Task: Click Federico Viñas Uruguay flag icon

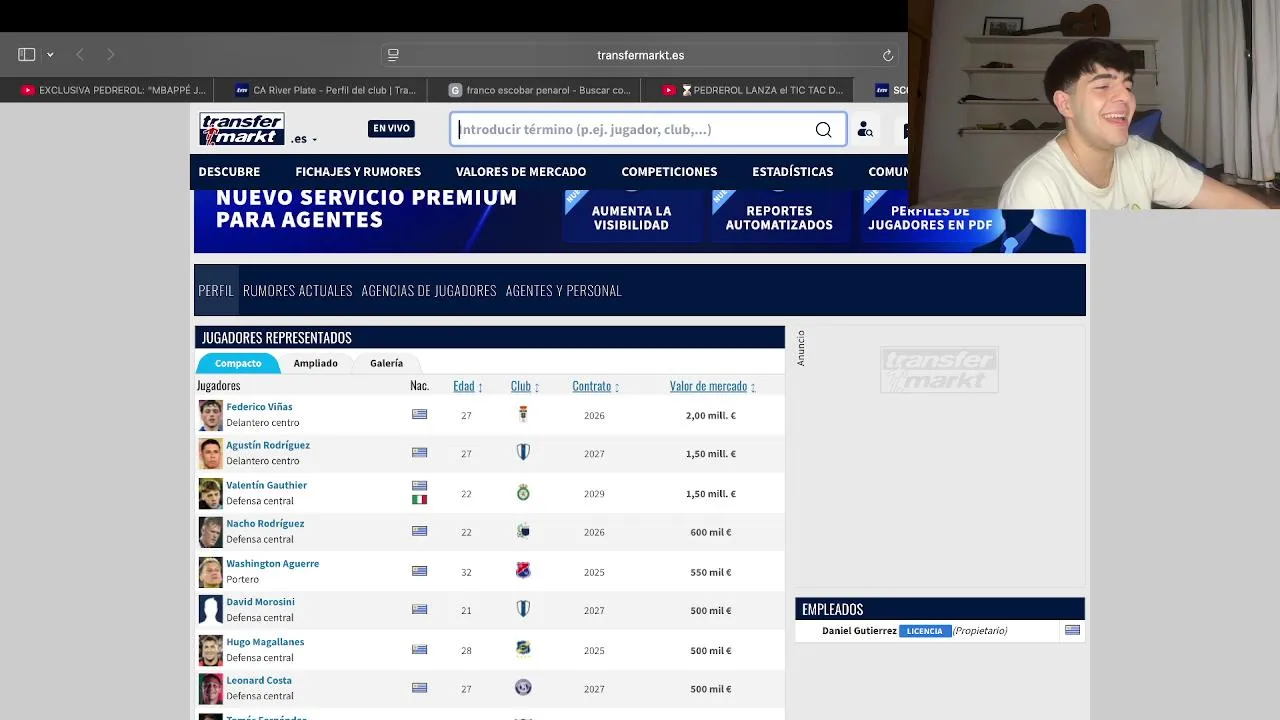Action: pyautogui.click(x=419, y=414)
